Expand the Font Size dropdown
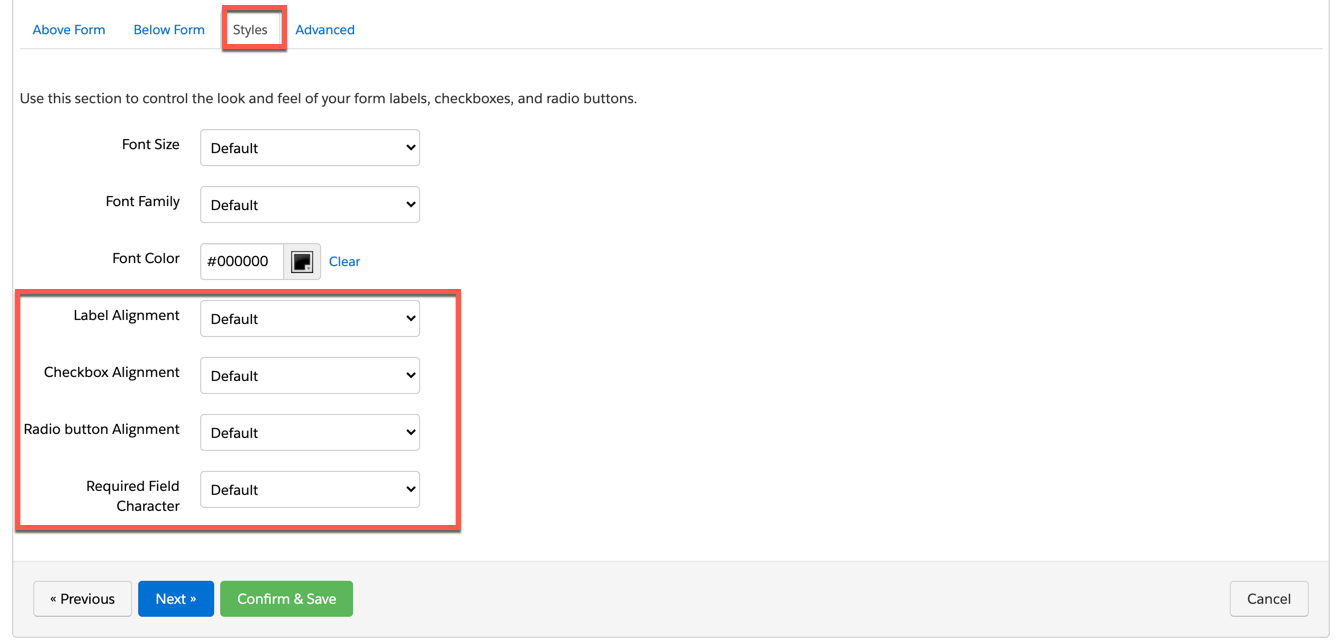Image resolution: width=1340 pixels, height=644 pixels. [x=310, y=148]
